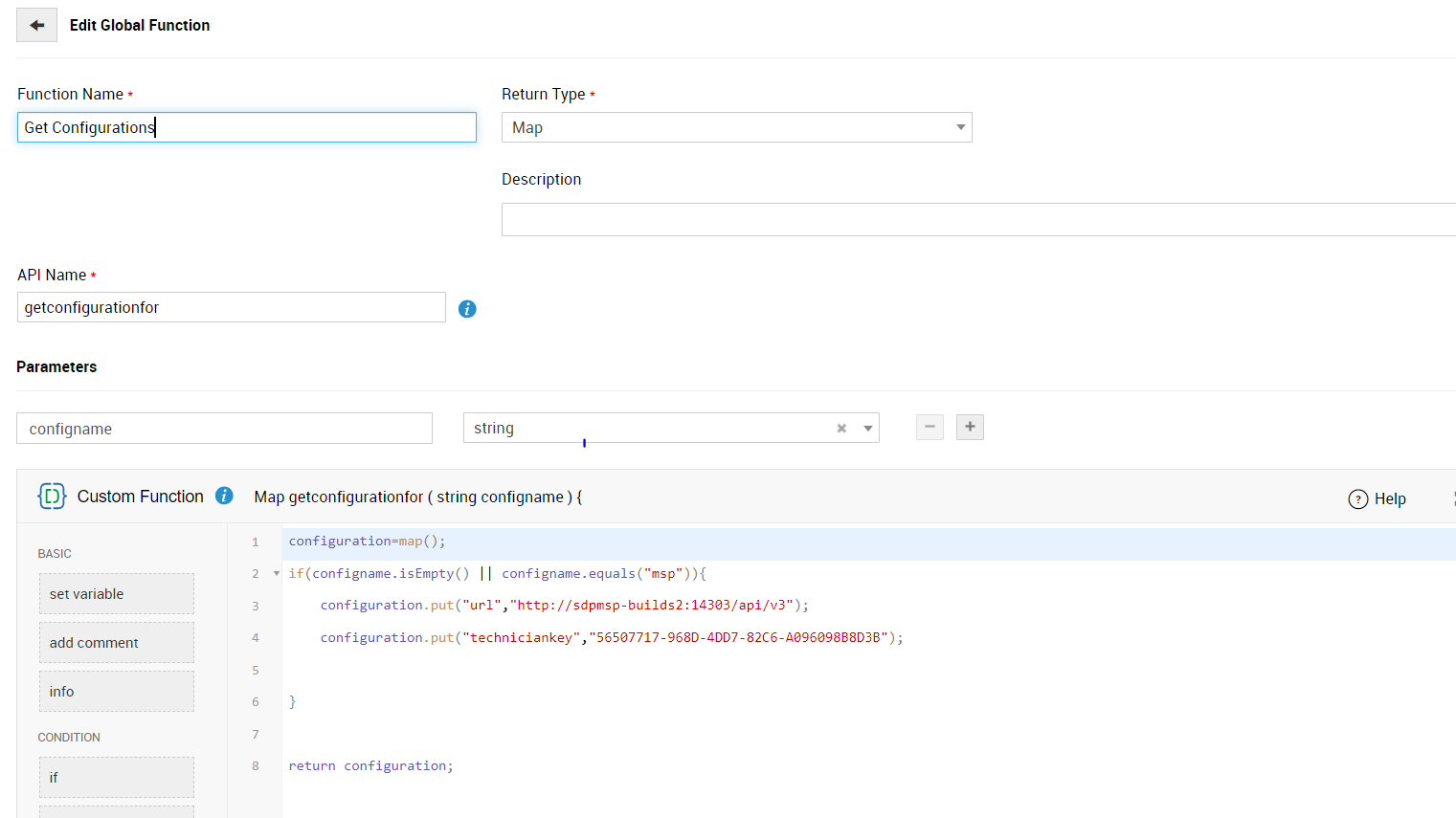Click the Description text field
The image size is (1456, 818).
pyautogui.click(x=976, y=219)
